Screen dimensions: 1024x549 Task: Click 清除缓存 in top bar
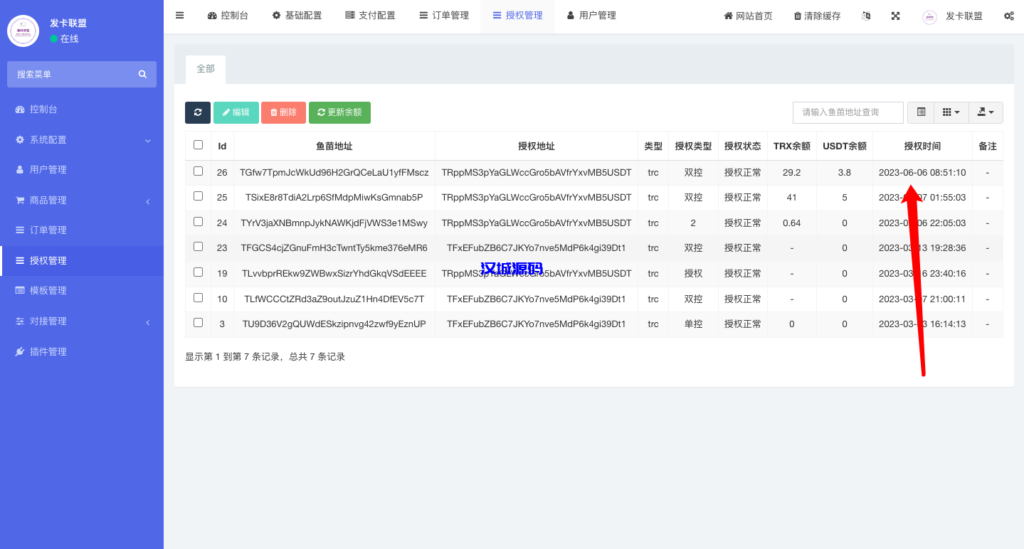pyautogui.click(x=817, y=16)
